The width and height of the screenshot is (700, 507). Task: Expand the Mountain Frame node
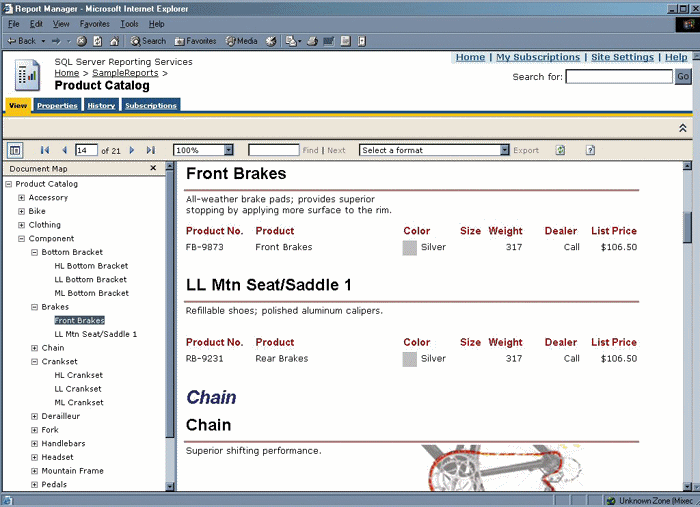click(34, 471)
